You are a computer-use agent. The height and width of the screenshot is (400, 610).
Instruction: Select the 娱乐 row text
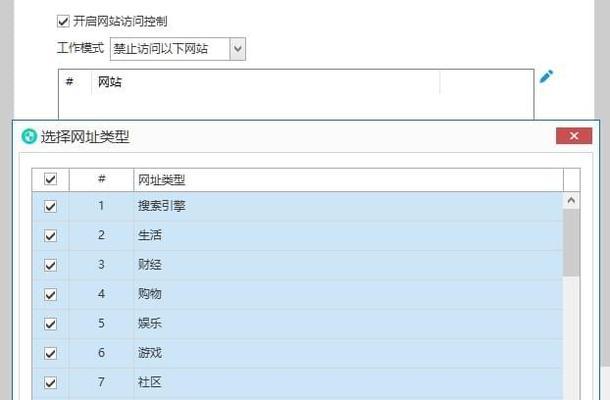coord(149,323)
